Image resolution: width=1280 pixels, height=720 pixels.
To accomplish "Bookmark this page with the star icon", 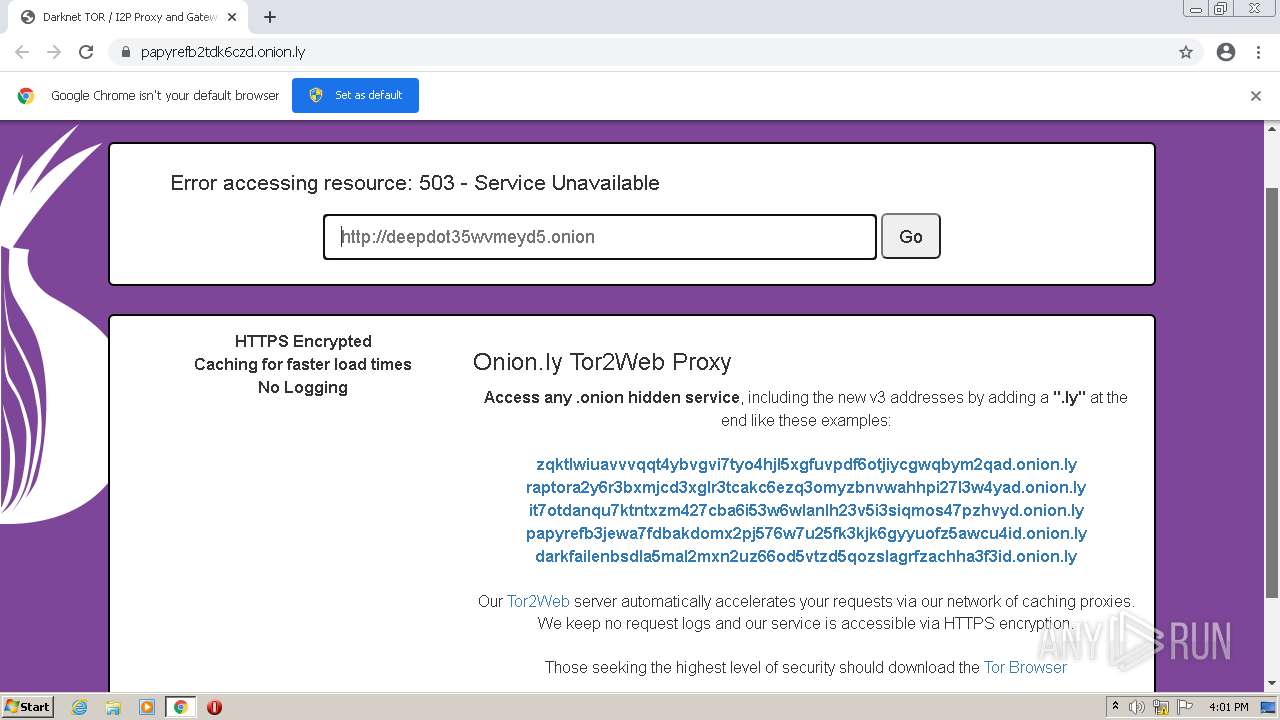I will click(x=1186, y=52).
